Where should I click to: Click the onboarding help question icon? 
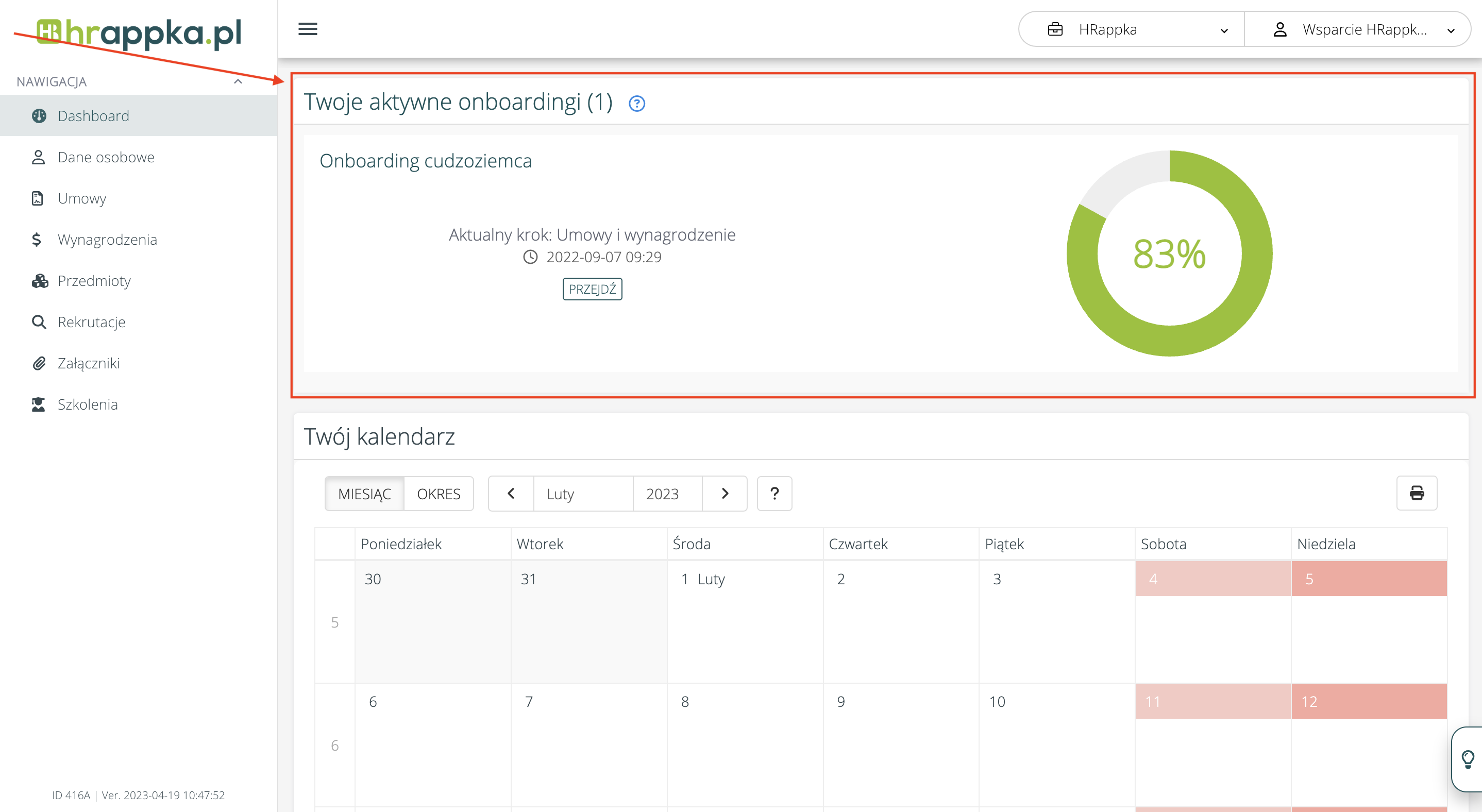point(636,104)
